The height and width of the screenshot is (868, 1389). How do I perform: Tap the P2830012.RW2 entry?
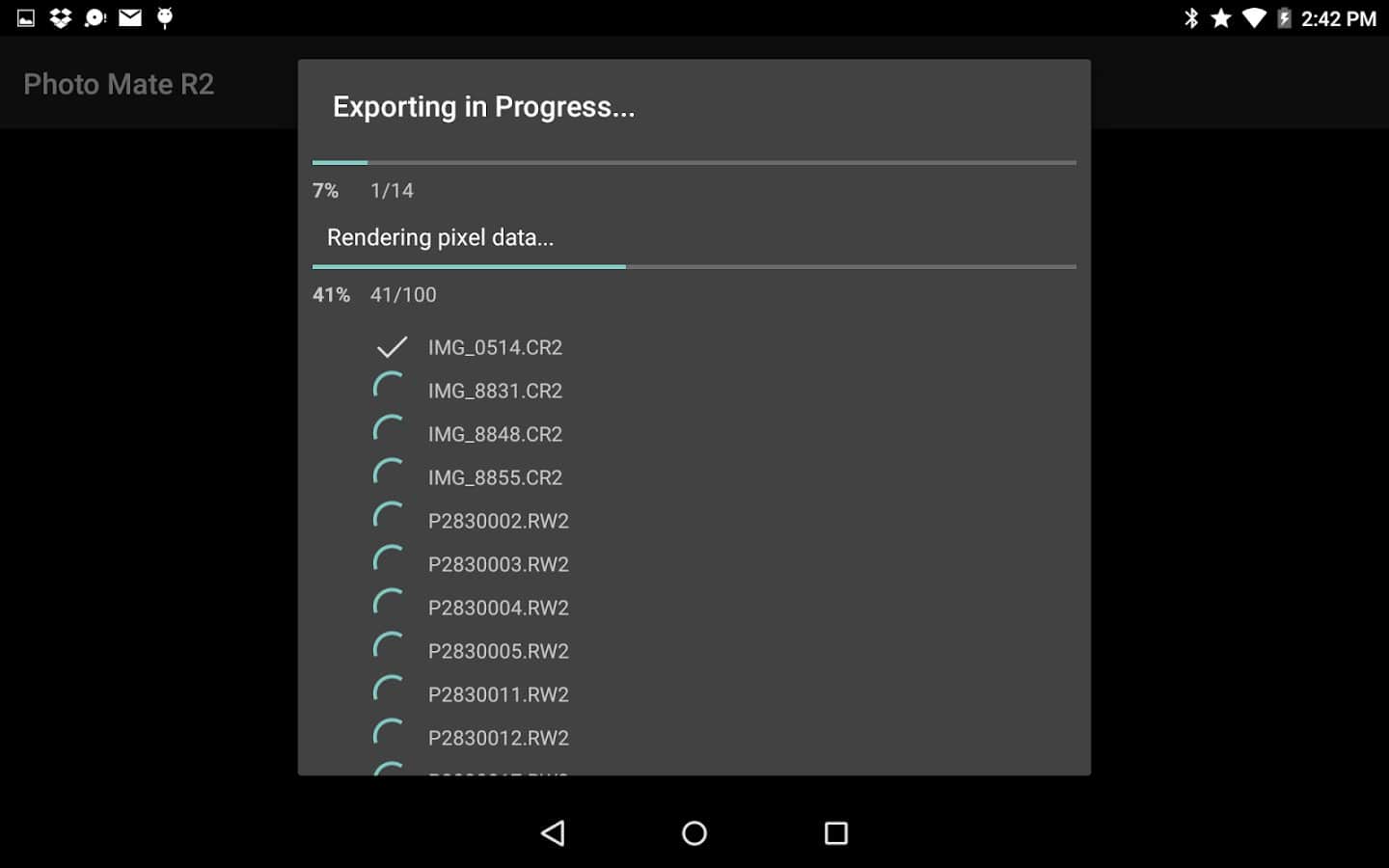click(498, 738)
